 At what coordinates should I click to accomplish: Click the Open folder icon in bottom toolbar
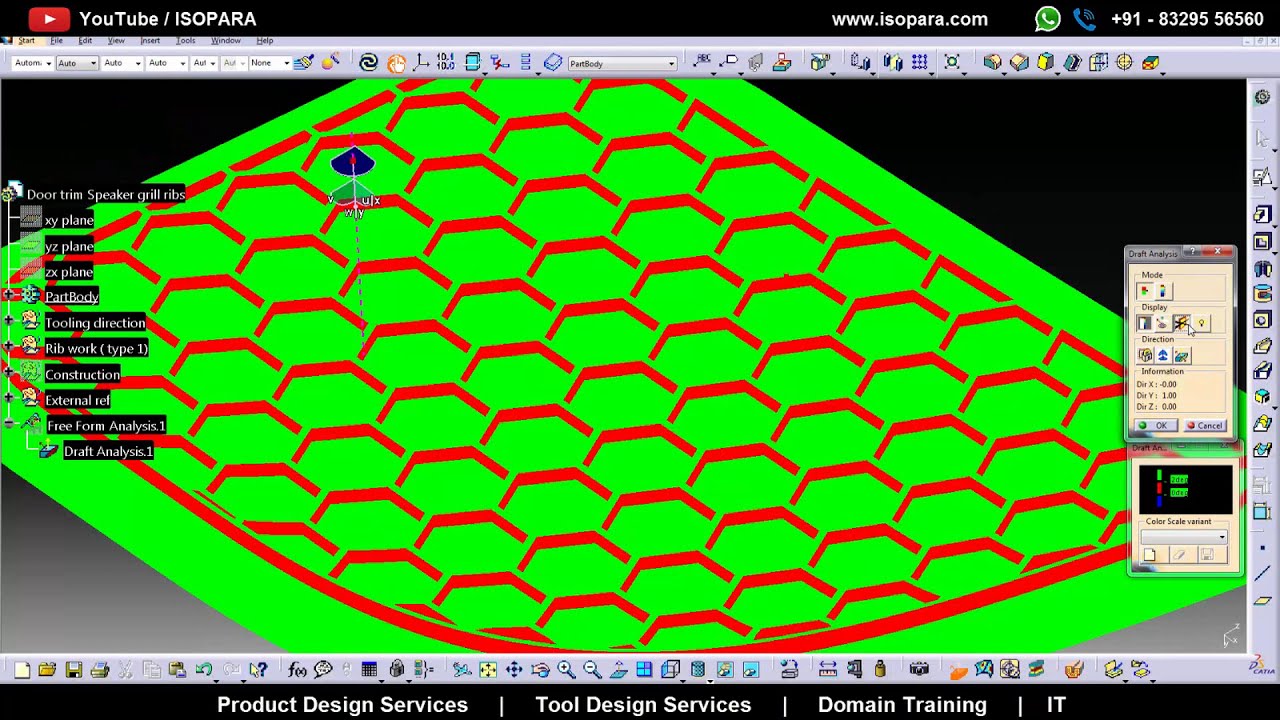47,670
